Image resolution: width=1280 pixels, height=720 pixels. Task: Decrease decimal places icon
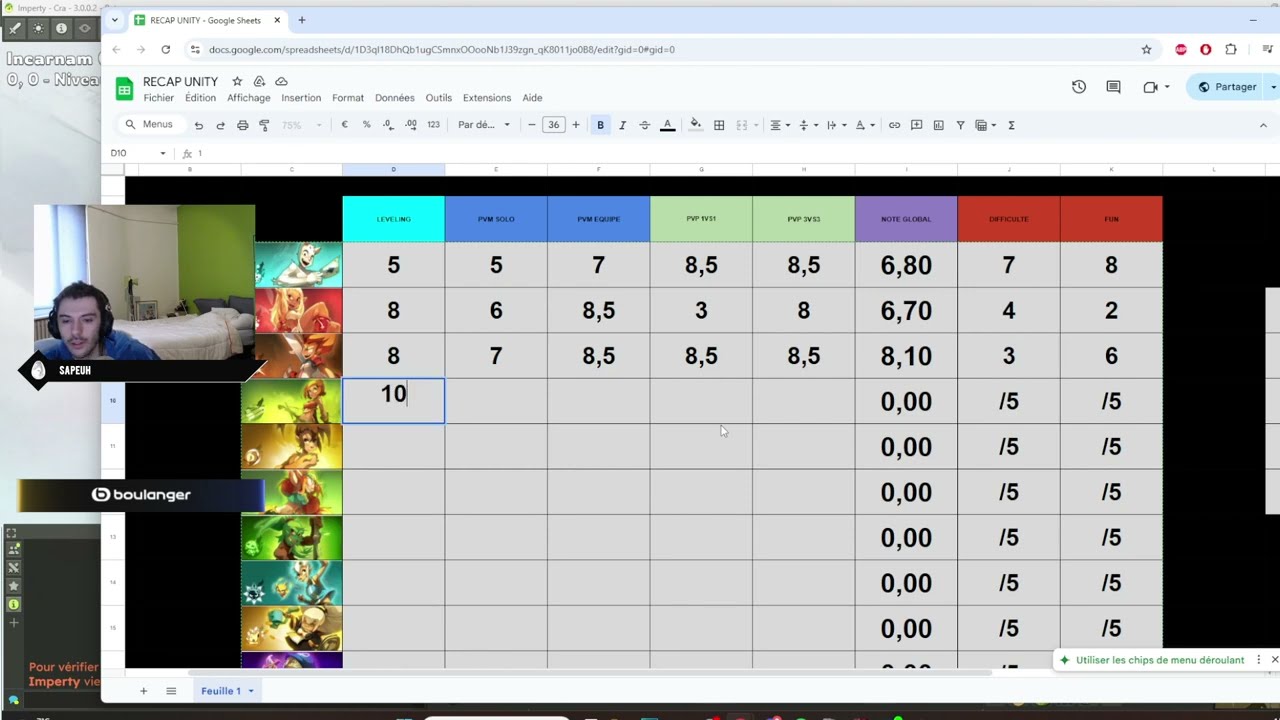tap(388, 125)
